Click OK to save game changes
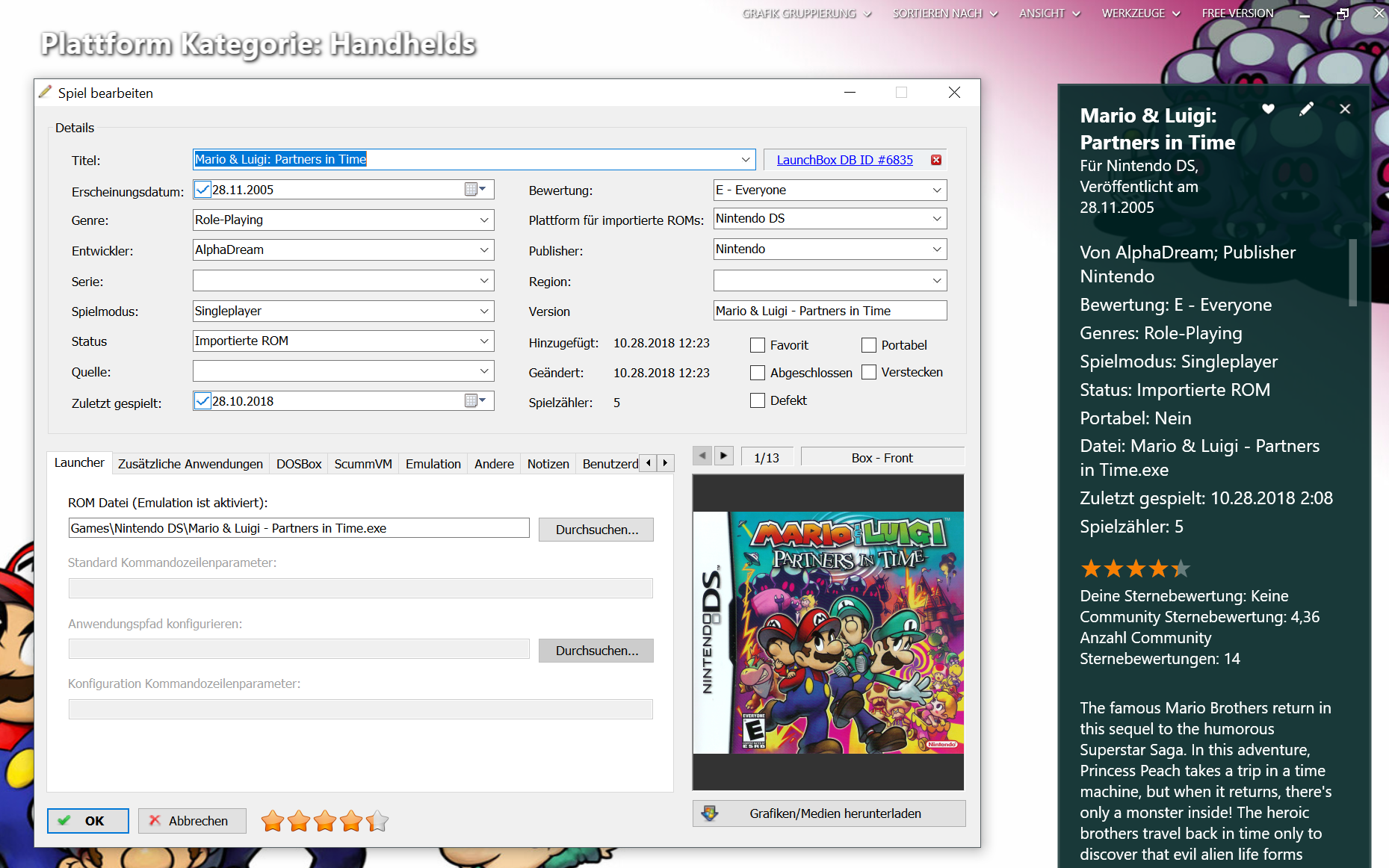The image size is (1389, 868). click(x=88, y=820)
